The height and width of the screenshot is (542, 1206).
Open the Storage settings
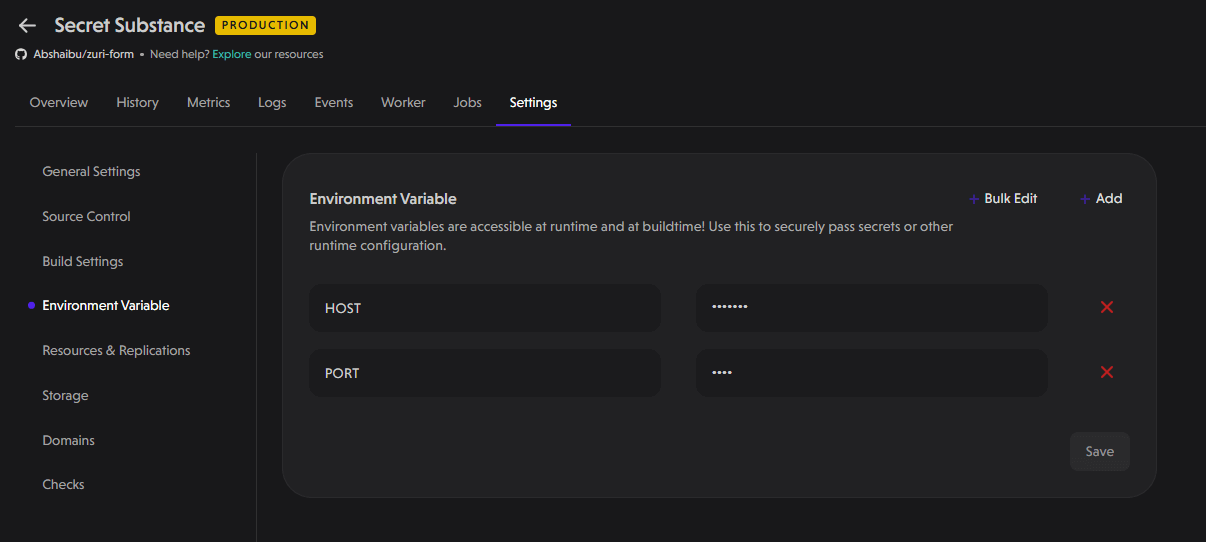(65, 395)
